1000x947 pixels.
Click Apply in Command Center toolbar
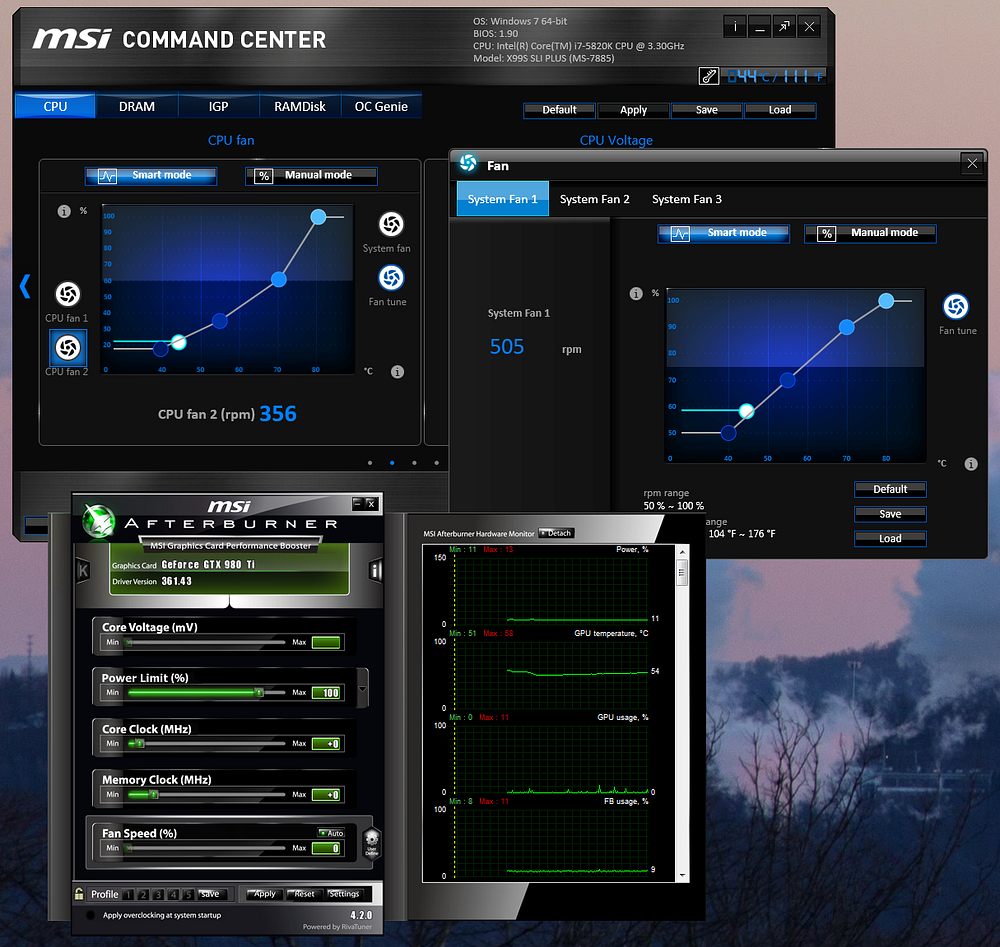tap(633, 110)
